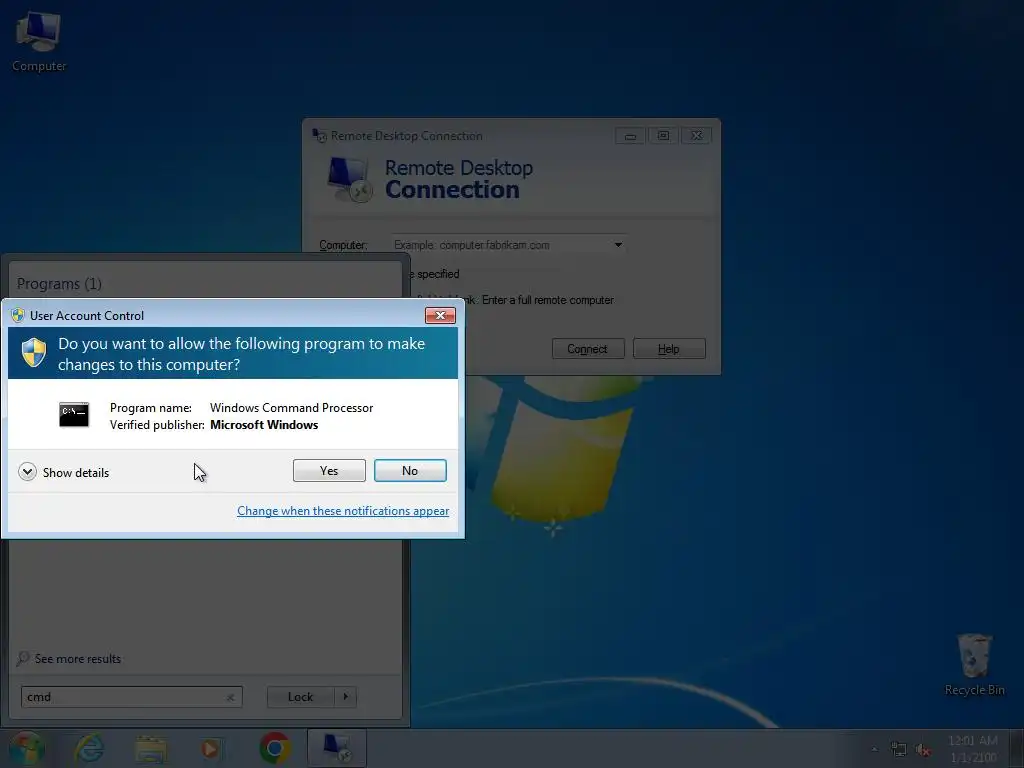Image resolution: width=1024 pixels, height=768 pixels.
Task: Click the Remote Desktop Connection logo icon
Action: point(349,180)
